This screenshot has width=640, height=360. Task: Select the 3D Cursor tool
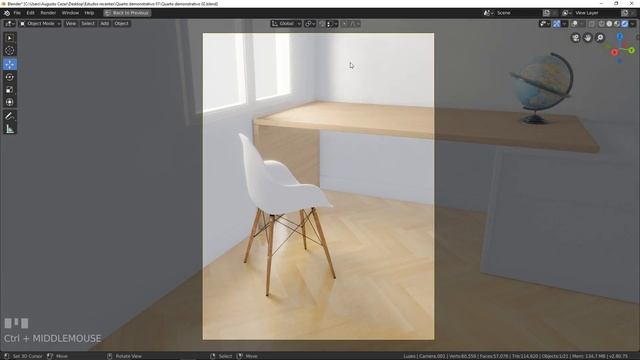(x=10, y=51)
